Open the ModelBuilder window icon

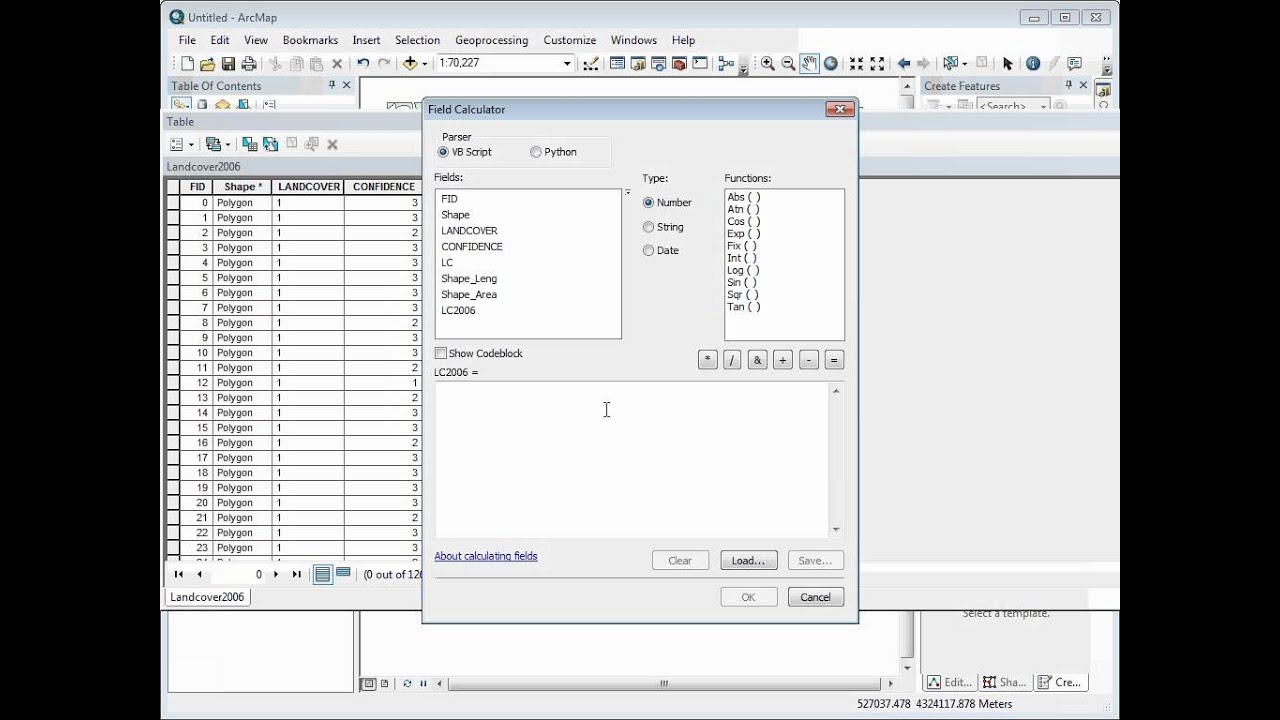(725, 64)
